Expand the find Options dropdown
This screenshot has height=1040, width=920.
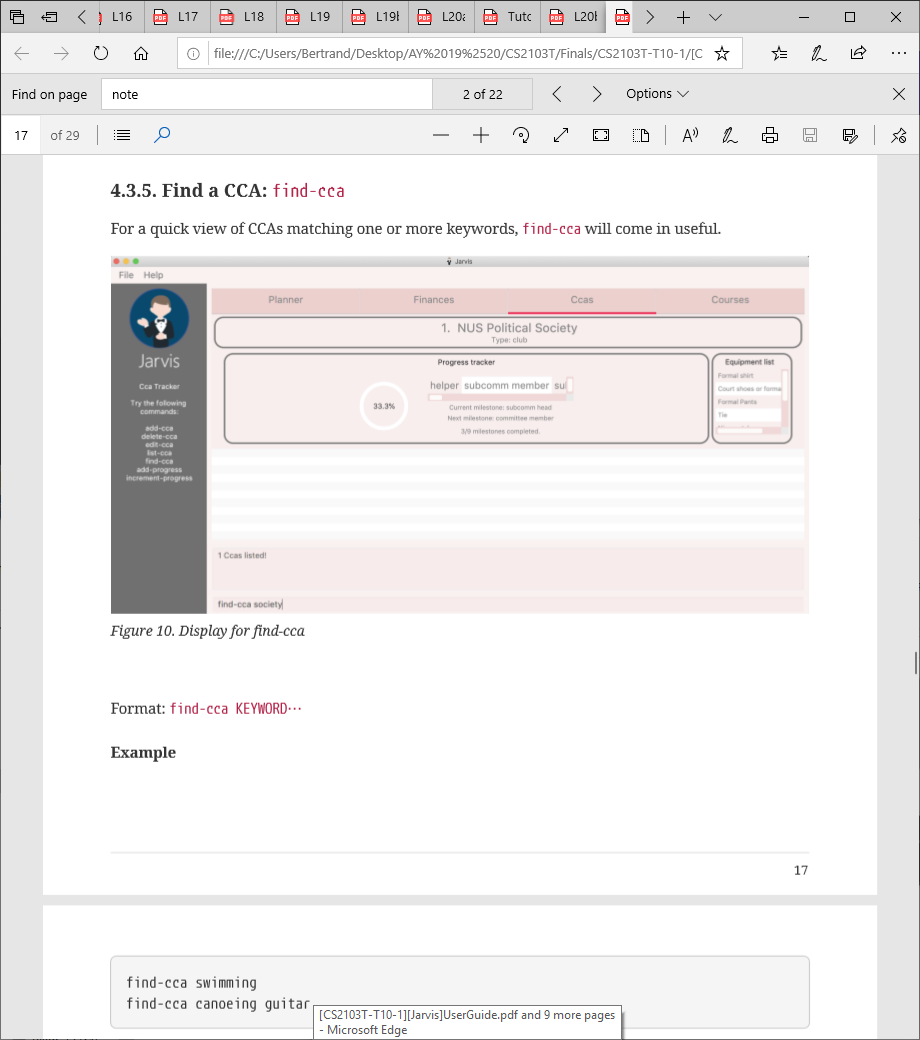[657, 94]
